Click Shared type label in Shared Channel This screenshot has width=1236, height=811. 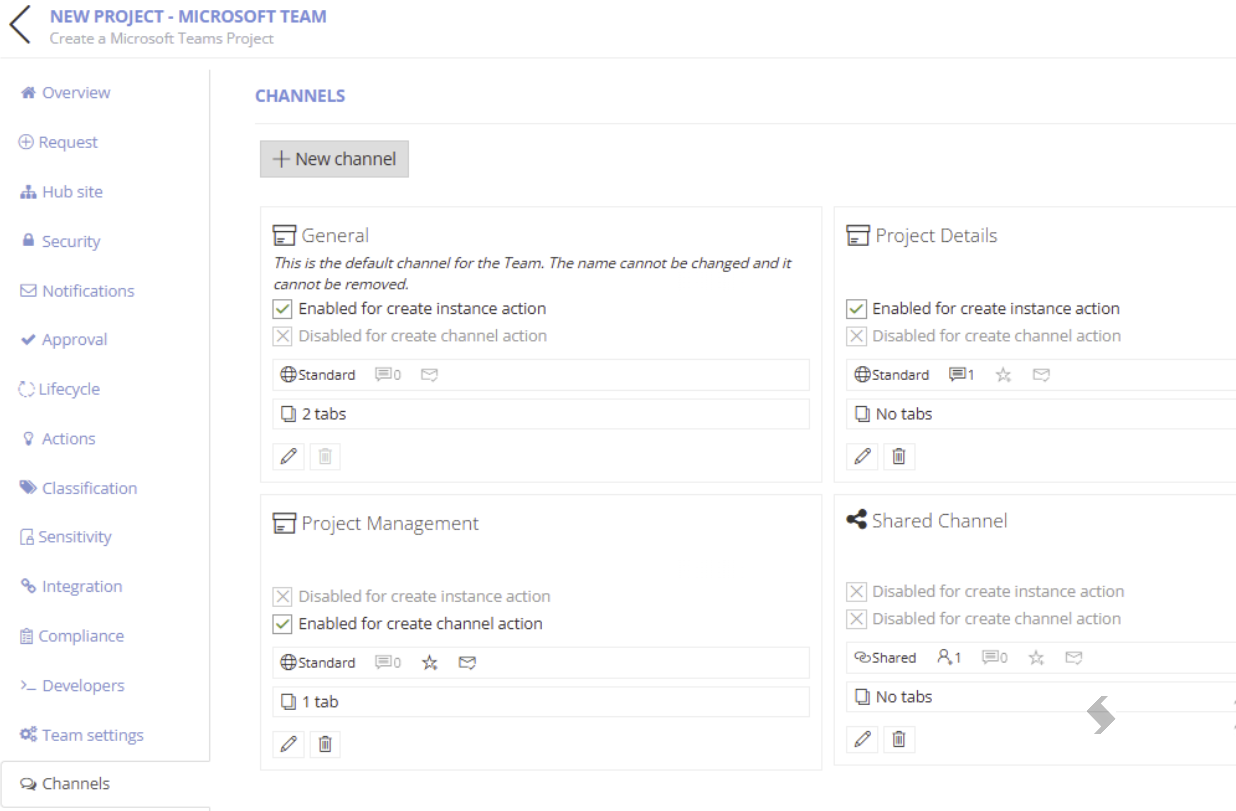tap(886, 658)
